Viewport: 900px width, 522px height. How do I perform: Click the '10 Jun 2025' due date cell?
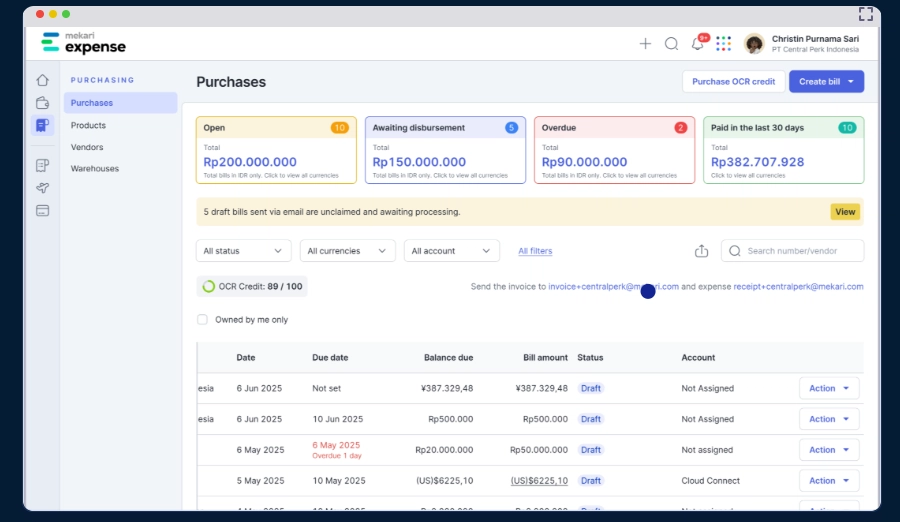click(338, 419)
